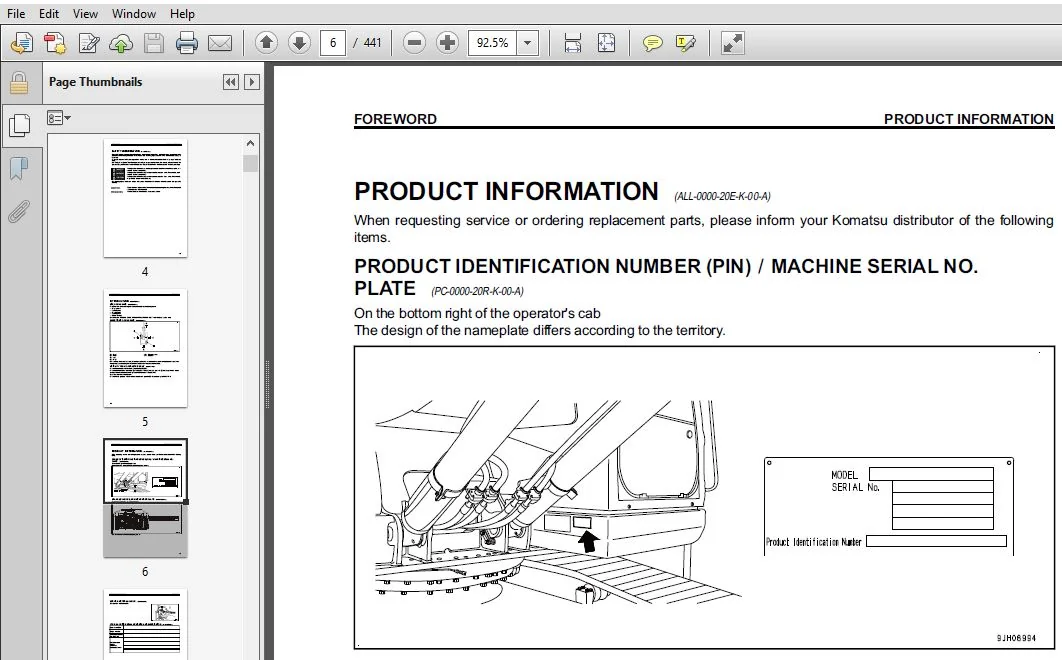Open the Window menu
This screenshot has width=1062, height=660.
point(133,14)
